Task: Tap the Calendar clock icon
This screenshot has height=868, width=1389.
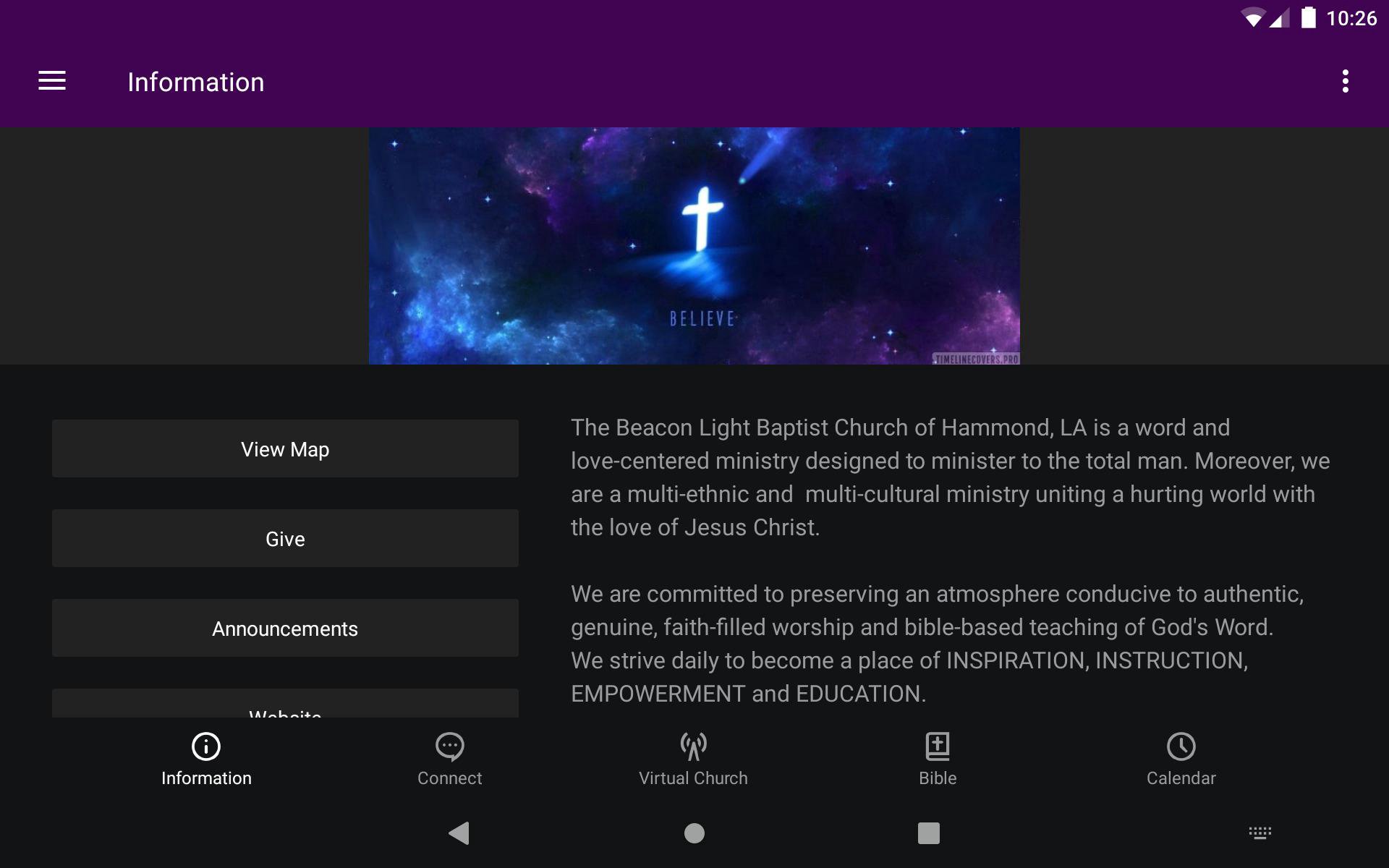Action: coord(1181,746)
